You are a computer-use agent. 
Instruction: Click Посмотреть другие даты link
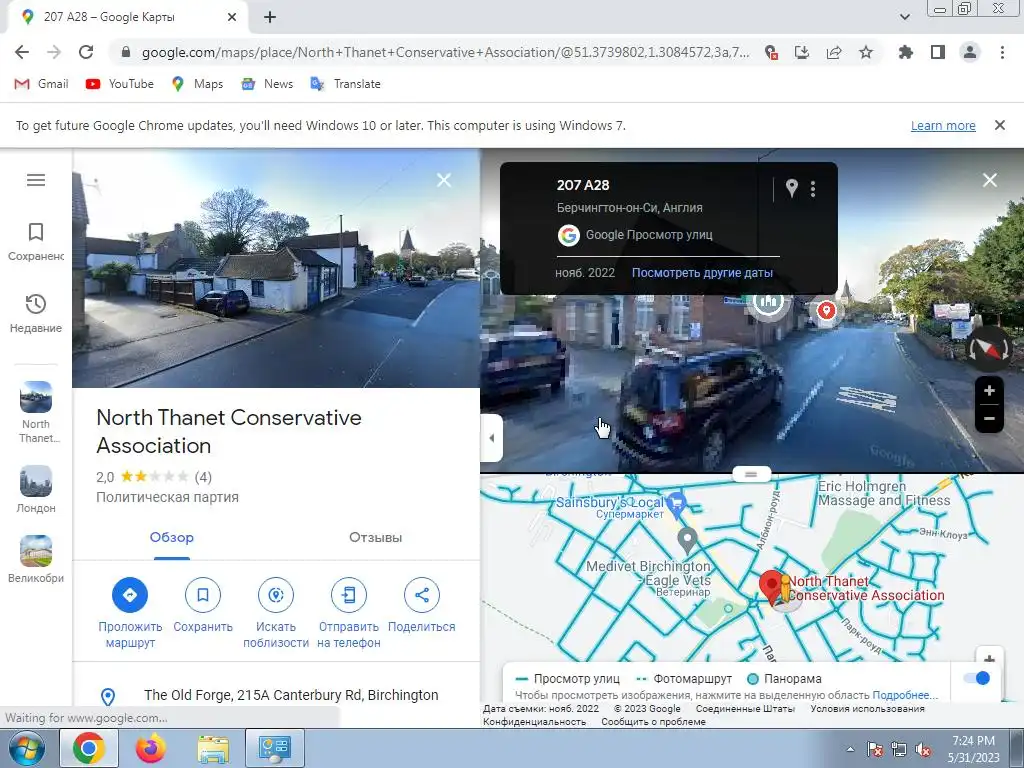702,273
